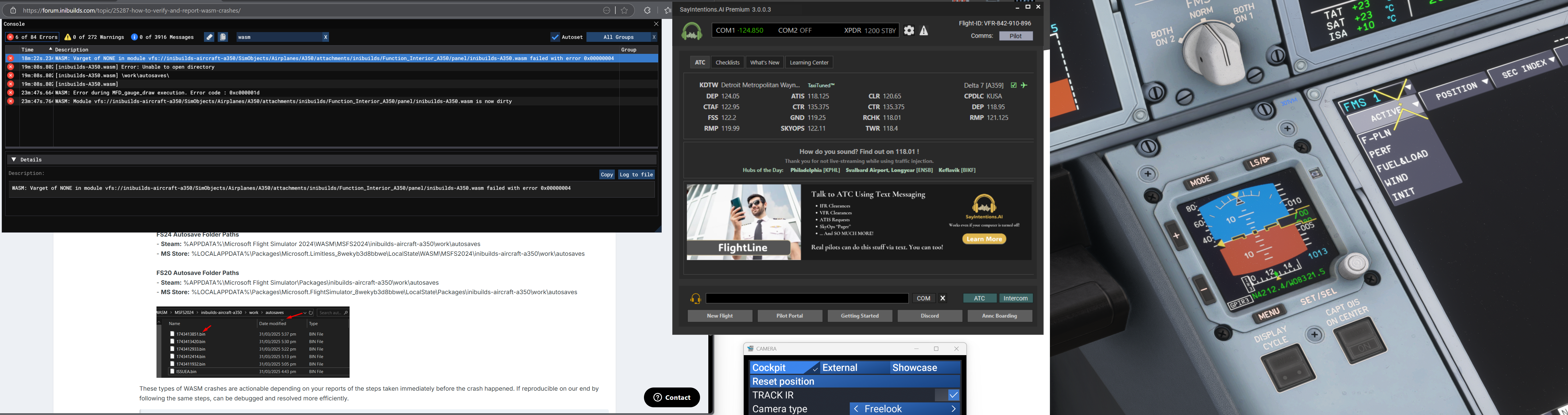Click the green airplane icon beside Delta 7

pos(1024,85)
